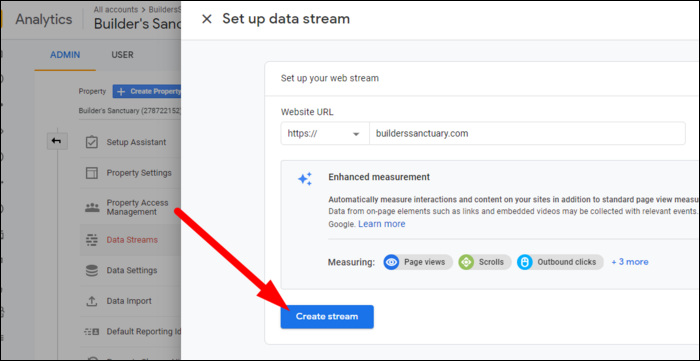
Task: Select the Page views chip
Action: pos(418,262)
